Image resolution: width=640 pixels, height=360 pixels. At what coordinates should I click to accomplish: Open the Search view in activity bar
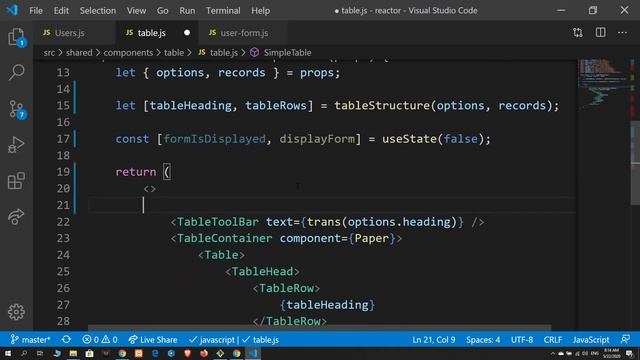coord(16,72)
